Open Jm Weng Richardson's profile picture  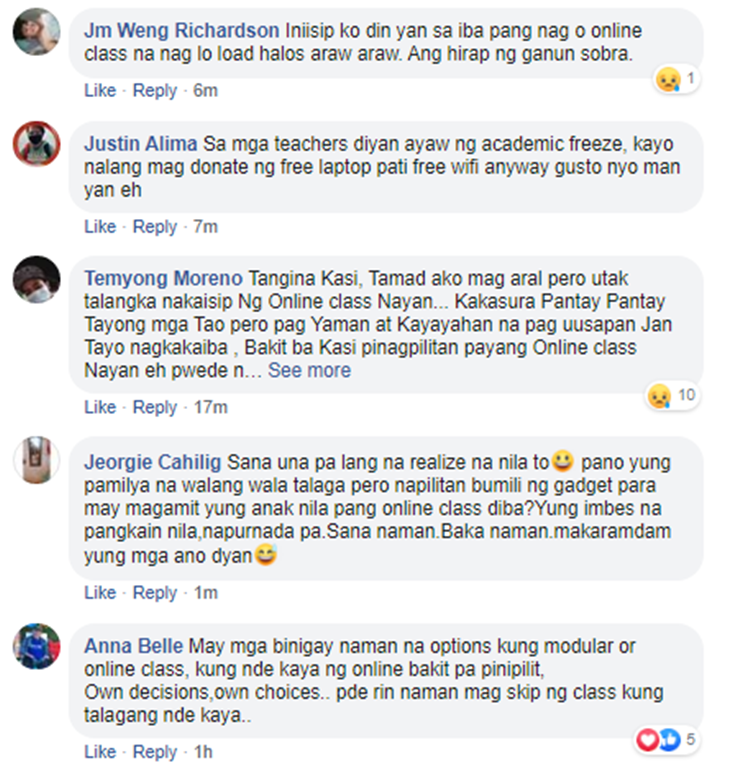[x=36, y=32]
